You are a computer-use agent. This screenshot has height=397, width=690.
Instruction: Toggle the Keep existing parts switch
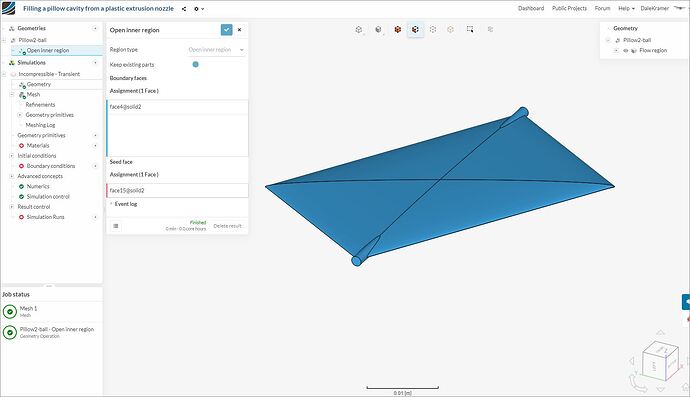pos(195,64)
